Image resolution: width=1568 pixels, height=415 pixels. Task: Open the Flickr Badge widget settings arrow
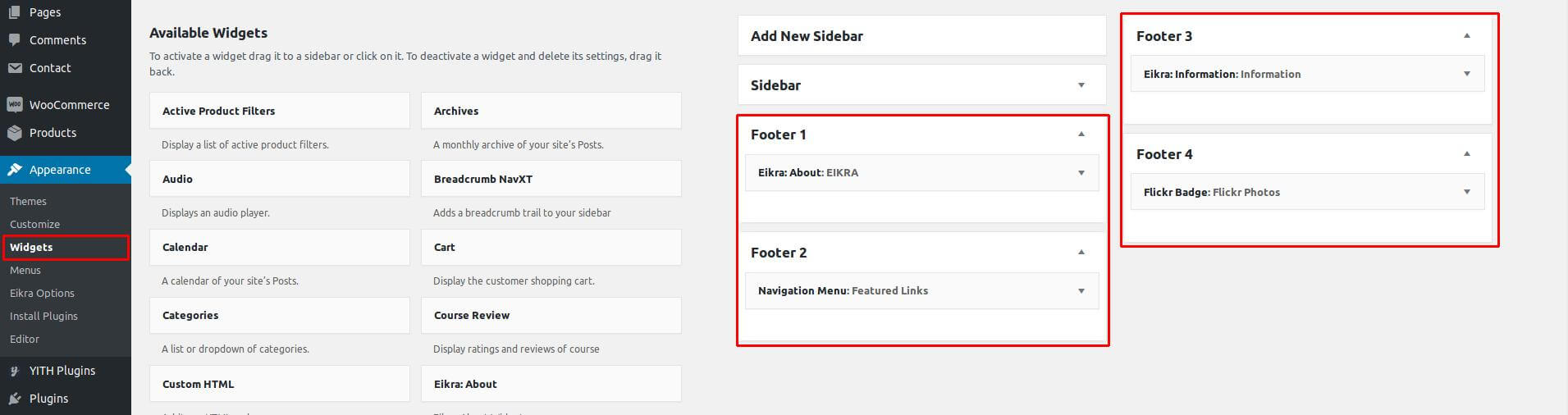coord(1466,192)
